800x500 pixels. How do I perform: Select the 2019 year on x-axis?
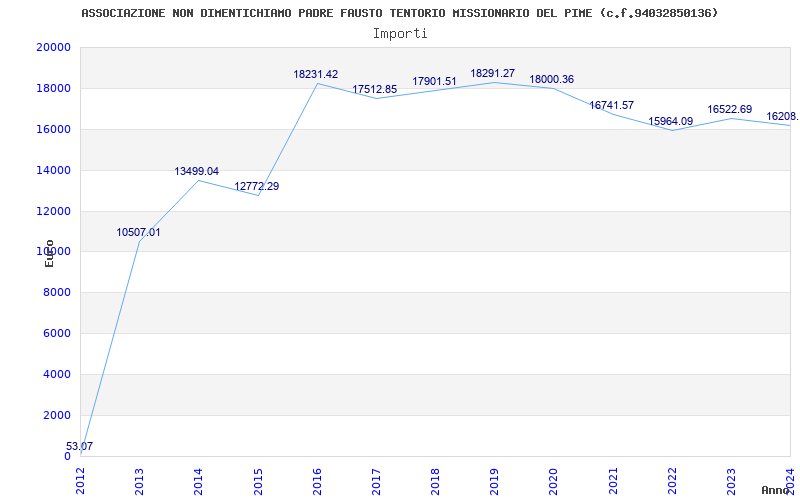click(x=494, y=481)
